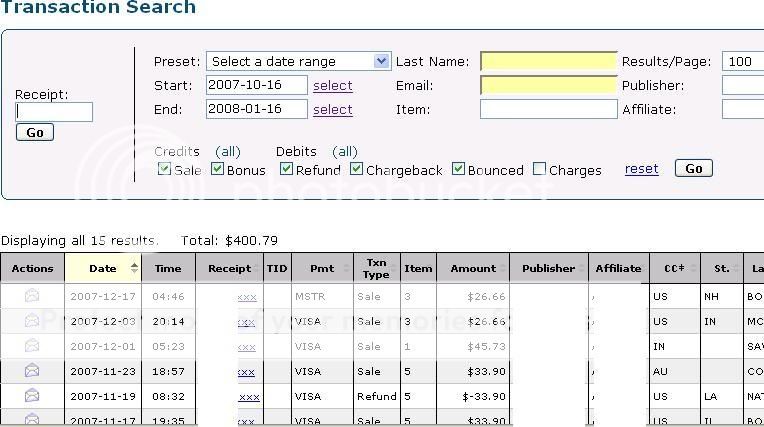Image resolution: width=764 pixels, height=427 pixels.
Task: Click the Go button under Receipt
Action: [x=35, y=132]
